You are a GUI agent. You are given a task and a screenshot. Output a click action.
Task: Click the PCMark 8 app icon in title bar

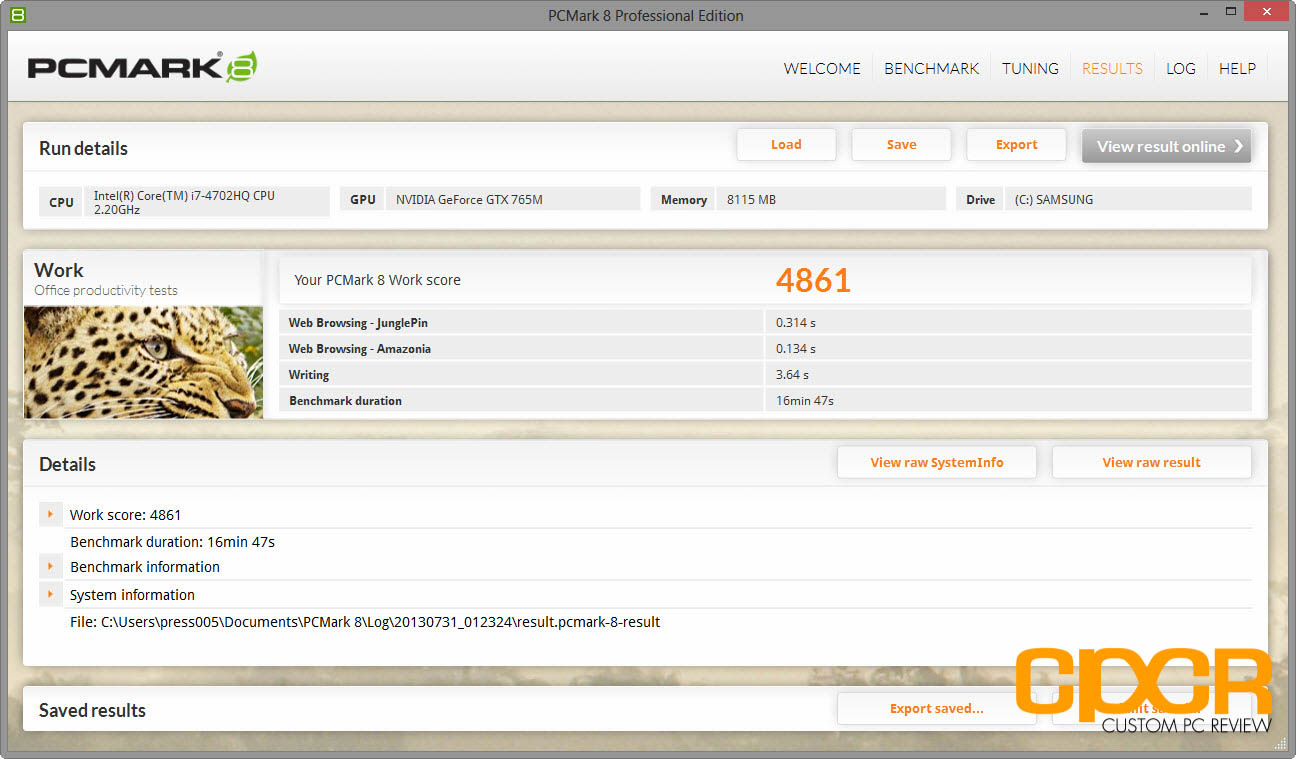click(18, 15)
